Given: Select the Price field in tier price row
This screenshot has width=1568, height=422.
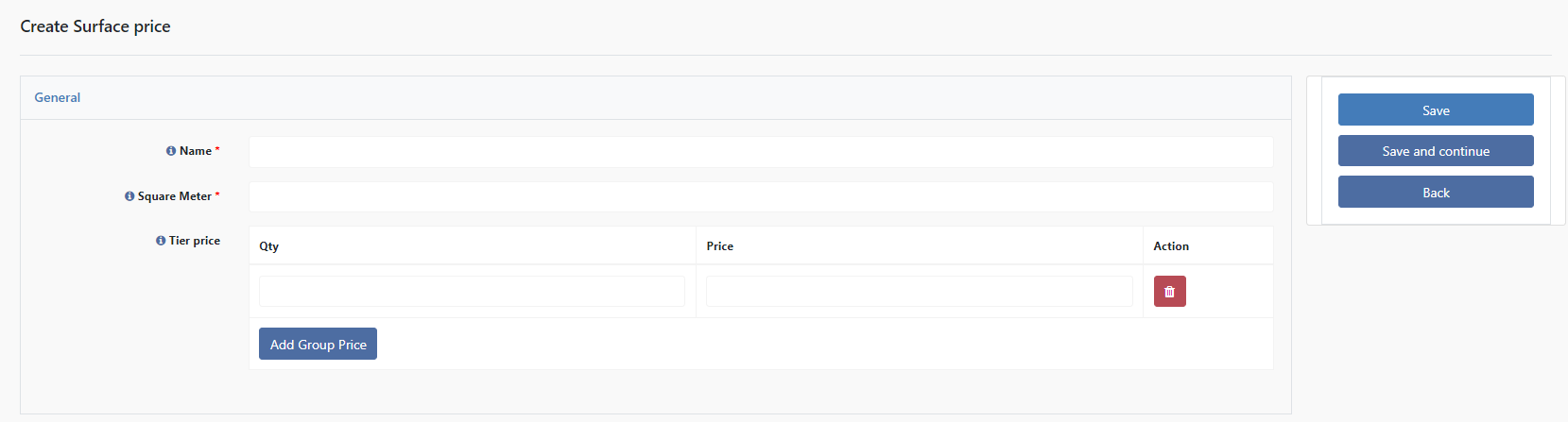Looking at the screenshot, I should [x=919, y=292].
